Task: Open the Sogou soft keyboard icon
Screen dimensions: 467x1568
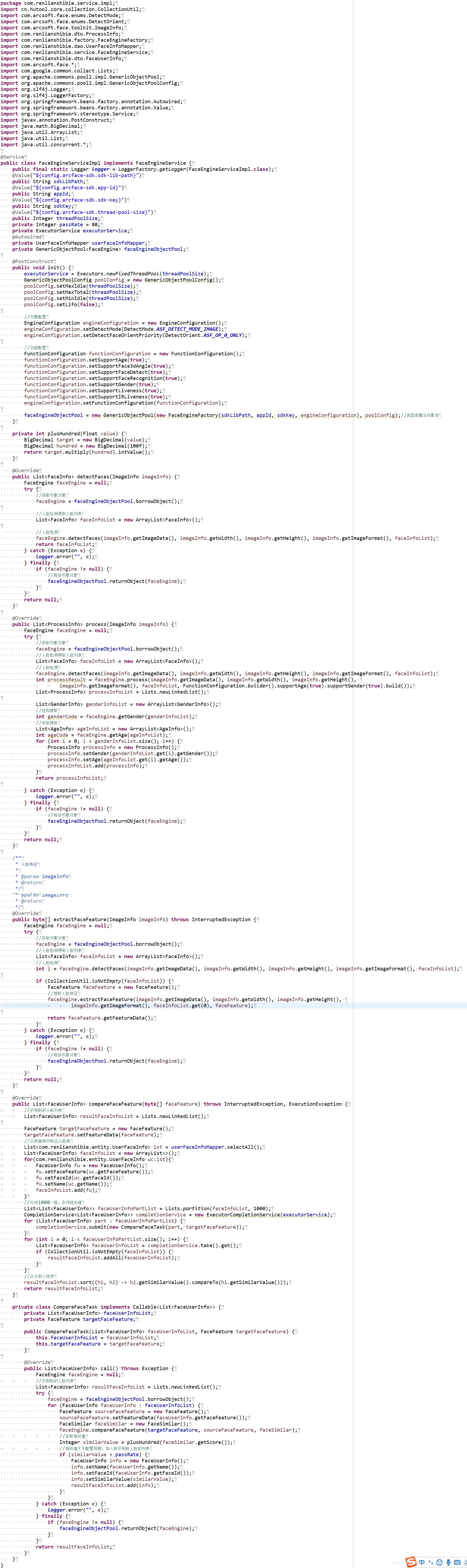Action: click(457, 1563)
